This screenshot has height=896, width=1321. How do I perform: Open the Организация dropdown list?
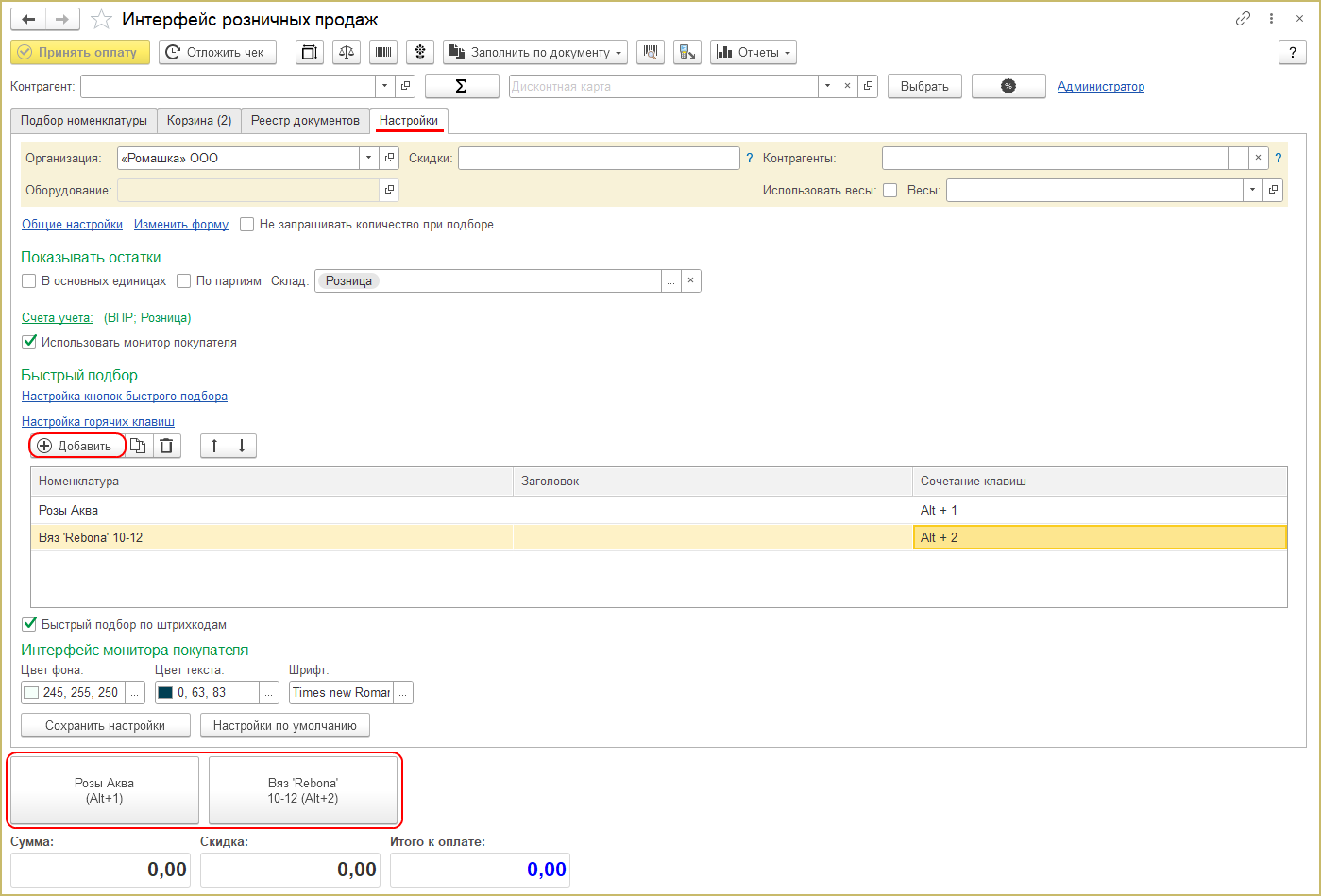[x=369, y=159]
